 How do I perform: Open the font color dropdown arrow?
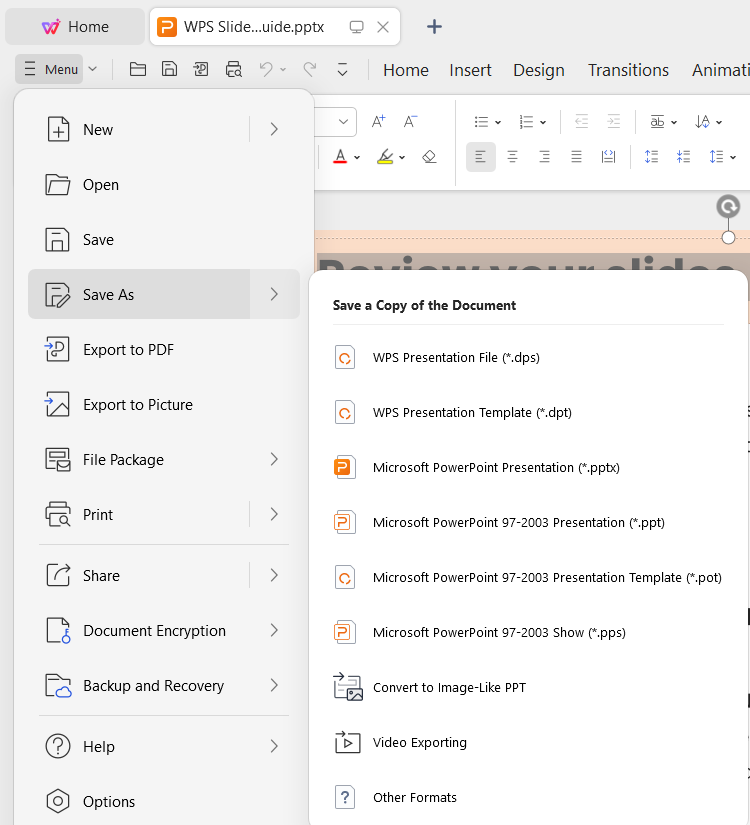point(357,157)
